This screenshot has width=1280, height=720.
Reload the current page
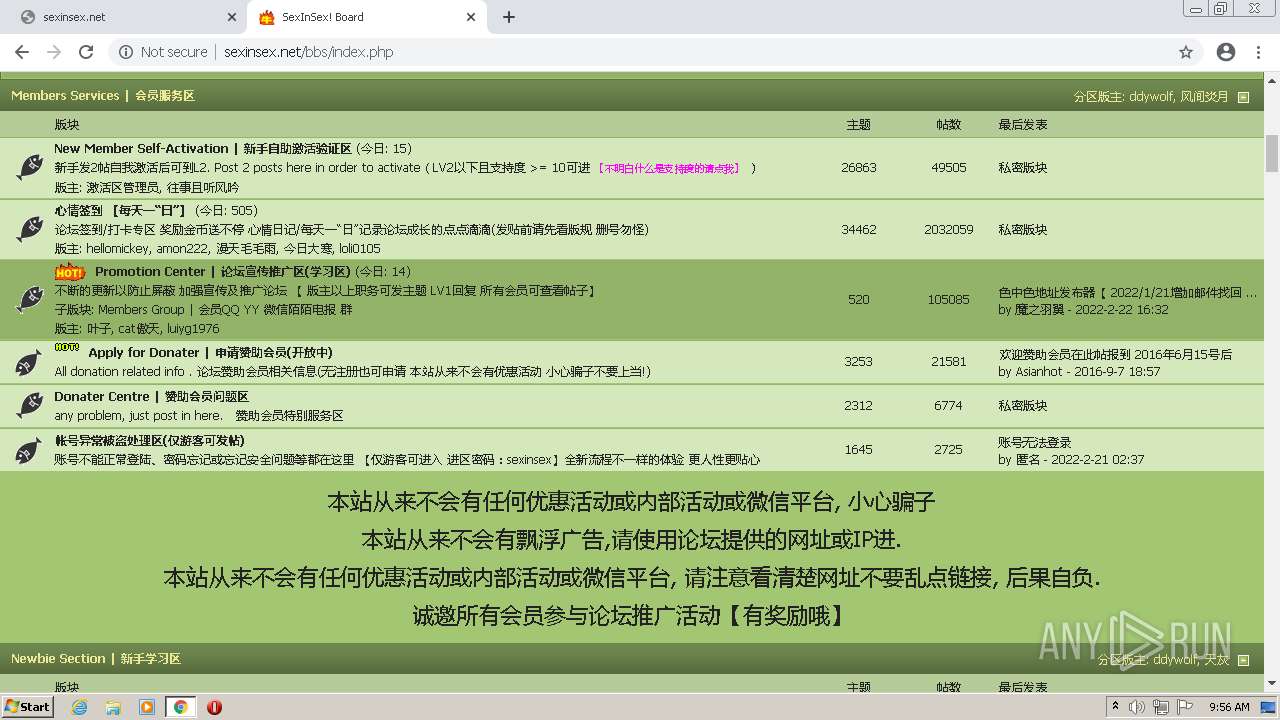86,52
